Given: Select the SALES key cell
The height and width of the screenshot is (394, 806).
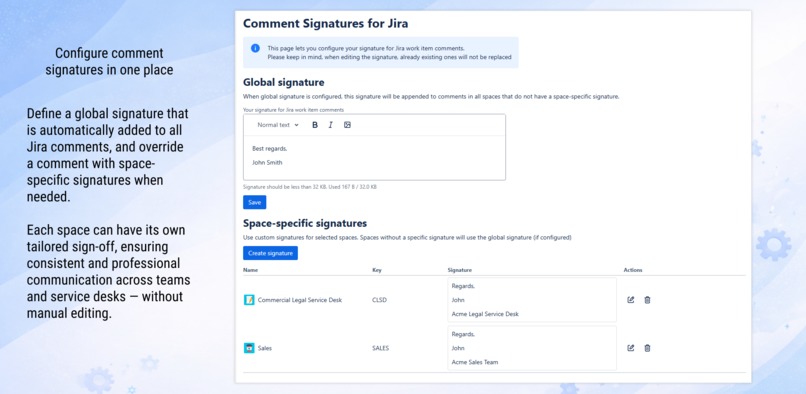Looking at the screenshot, I should [380, 348].
